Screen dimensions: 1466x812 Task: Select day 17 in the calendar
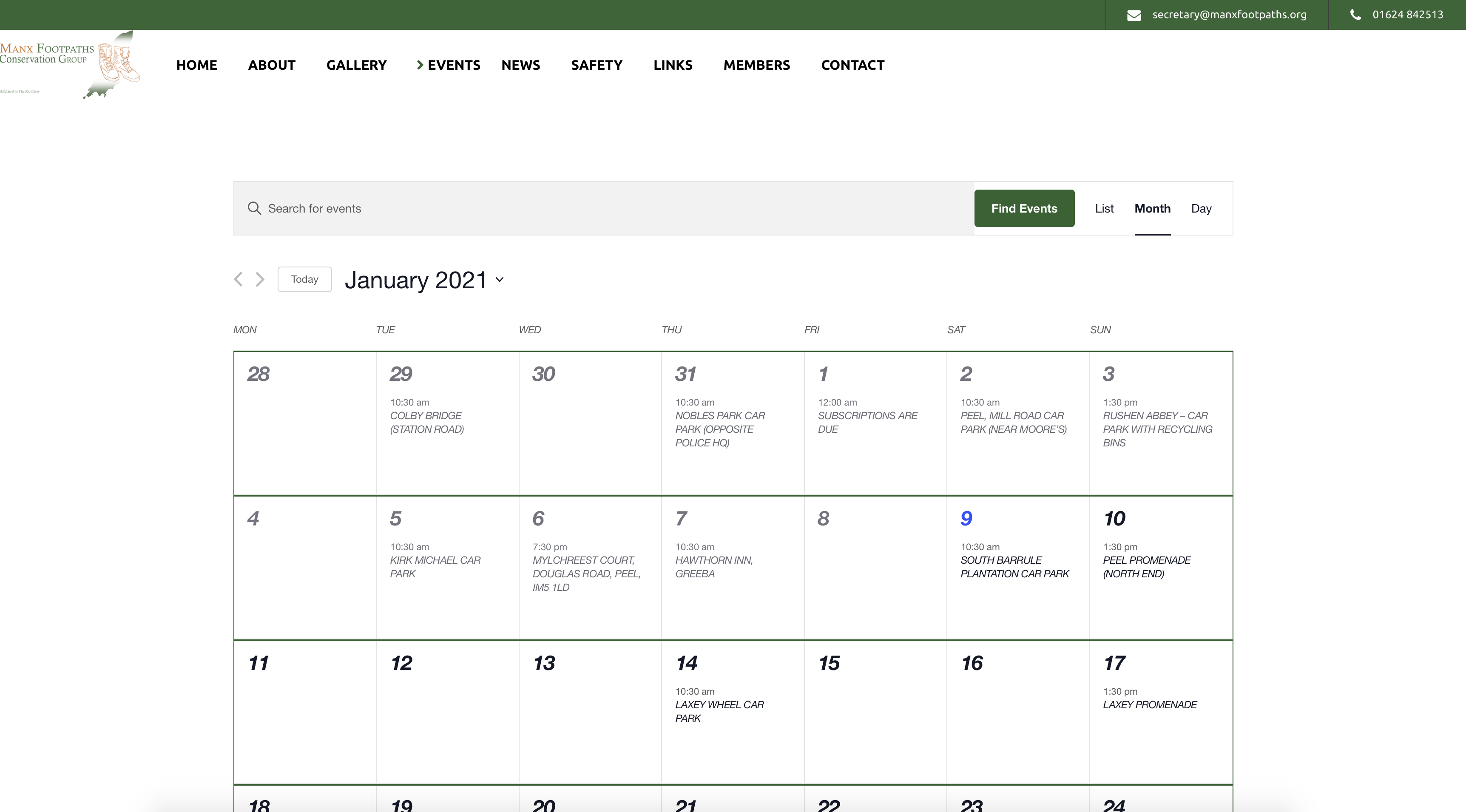tap(1114, 663)
